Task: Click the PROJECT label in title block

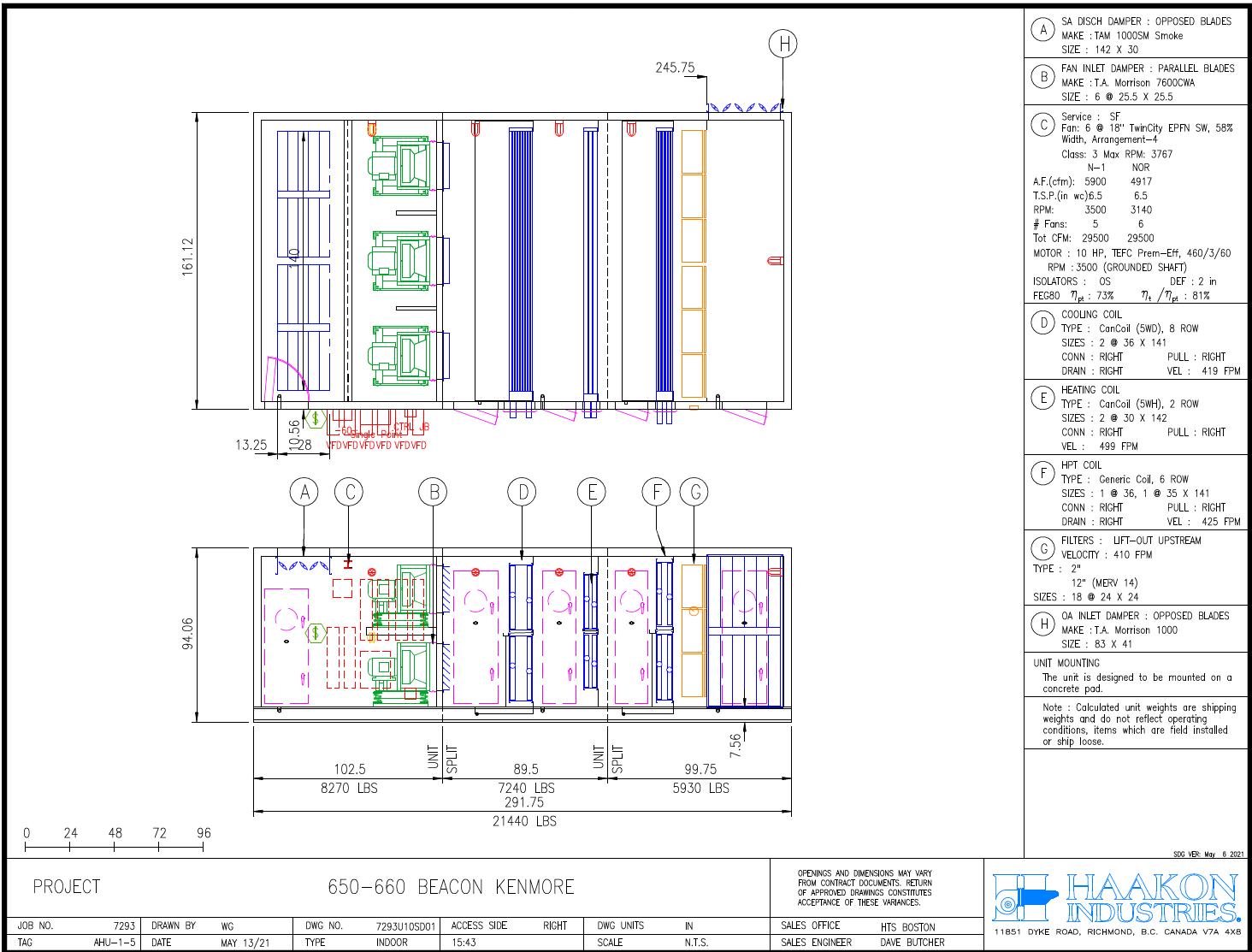Action: click(67, 887)
